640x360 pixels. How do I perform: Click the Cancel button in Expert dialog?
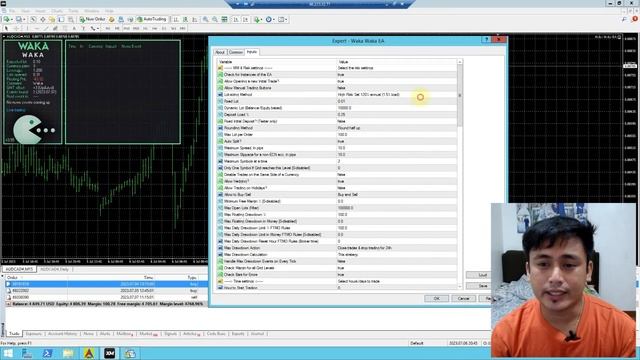pyautogui.click(x=463, y=298)
